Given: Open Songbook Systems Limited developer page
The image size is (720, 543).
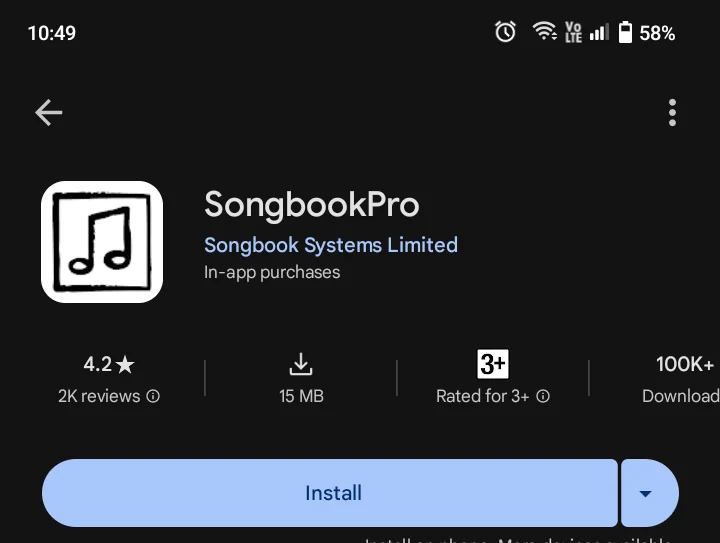Looking at the screenshot, I should point(331,245).
